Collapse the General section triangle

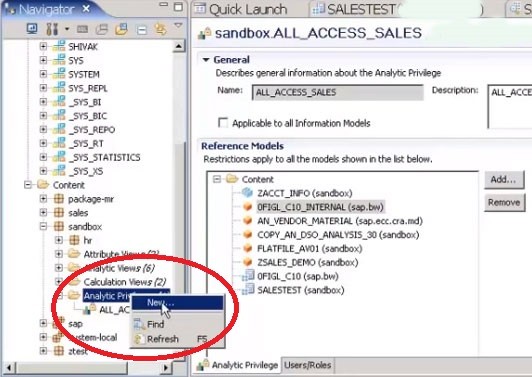(206, 60)
